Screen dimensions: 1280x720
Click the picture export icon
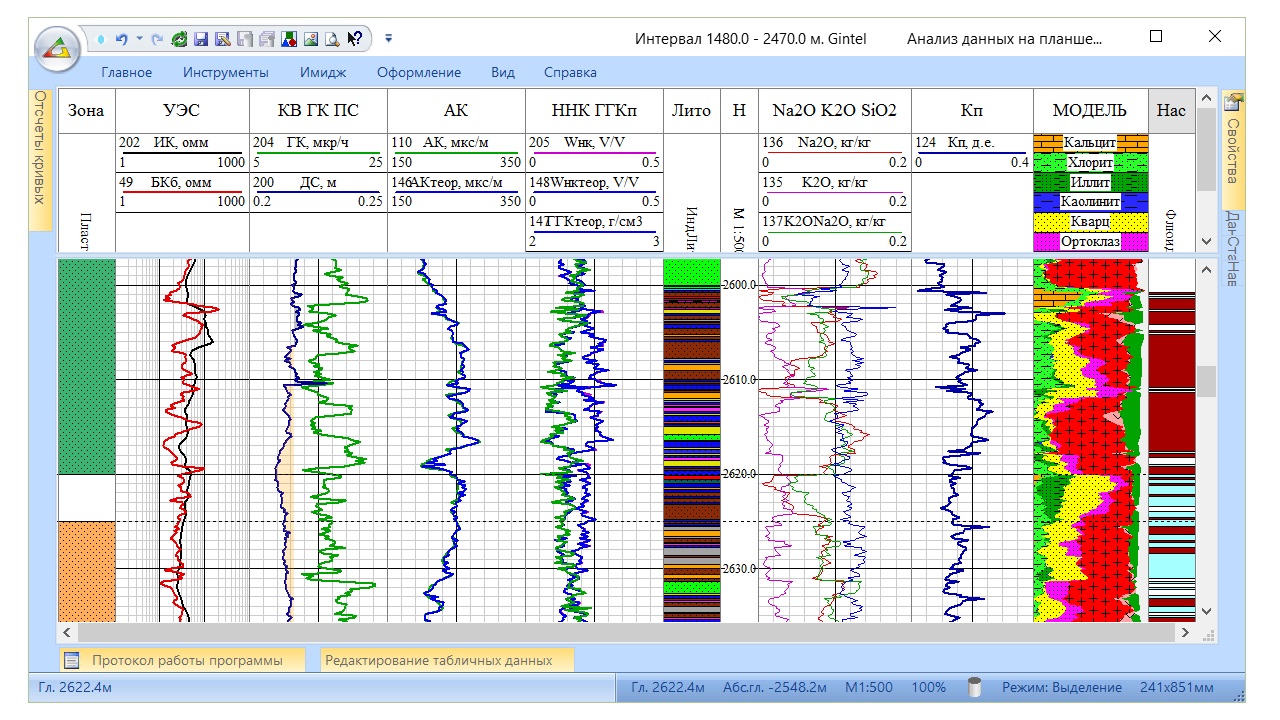[310, 39]
